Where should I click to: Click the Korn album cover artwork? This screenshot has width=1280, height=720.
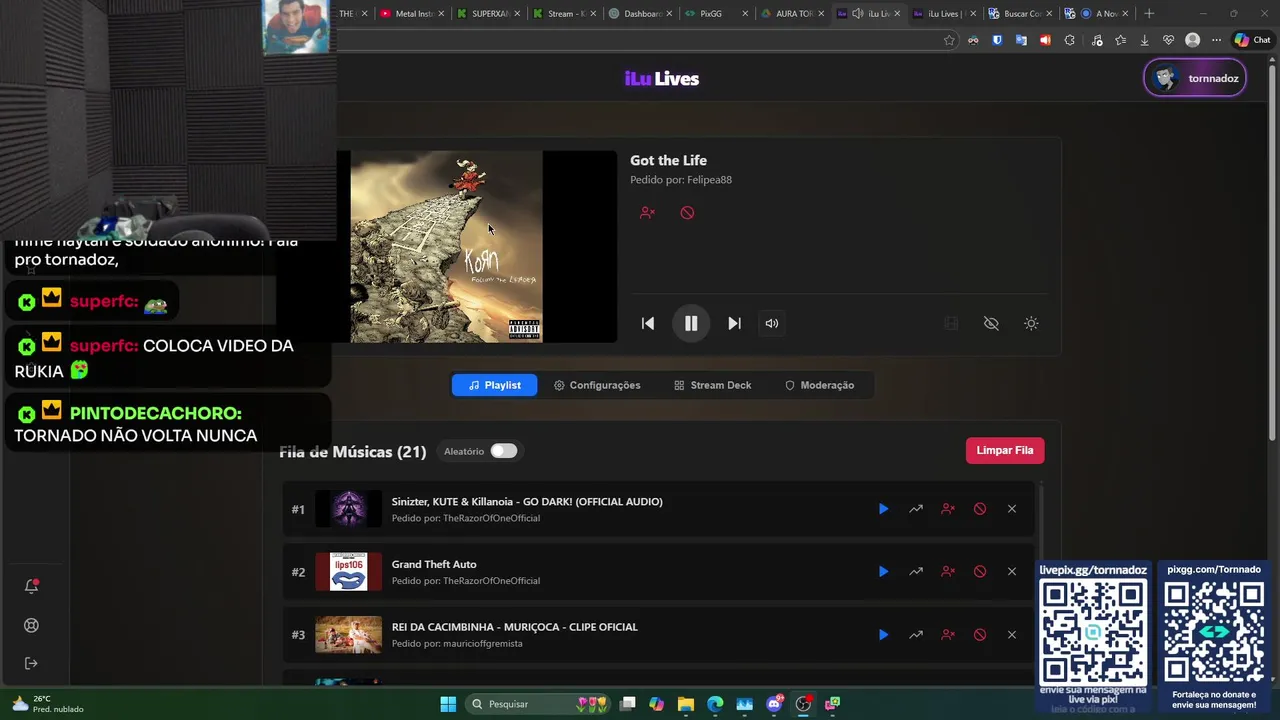[446, 247]
